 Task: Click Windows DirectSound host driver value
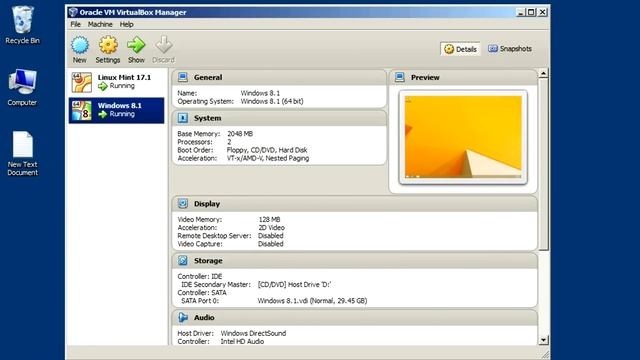pyautogui.click(x=253, y=333)
